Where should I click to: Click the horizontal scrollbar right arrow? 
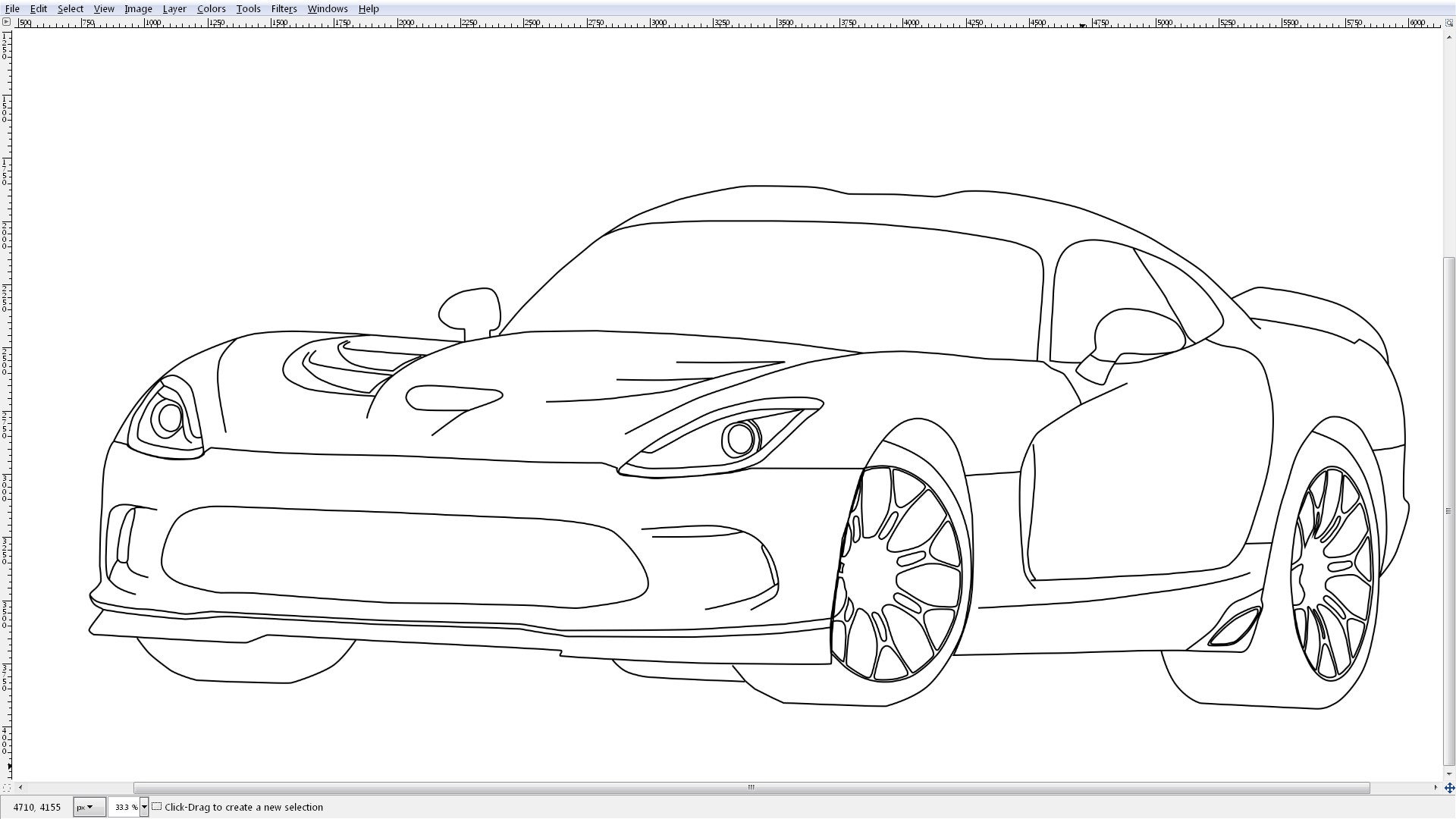1436,788
